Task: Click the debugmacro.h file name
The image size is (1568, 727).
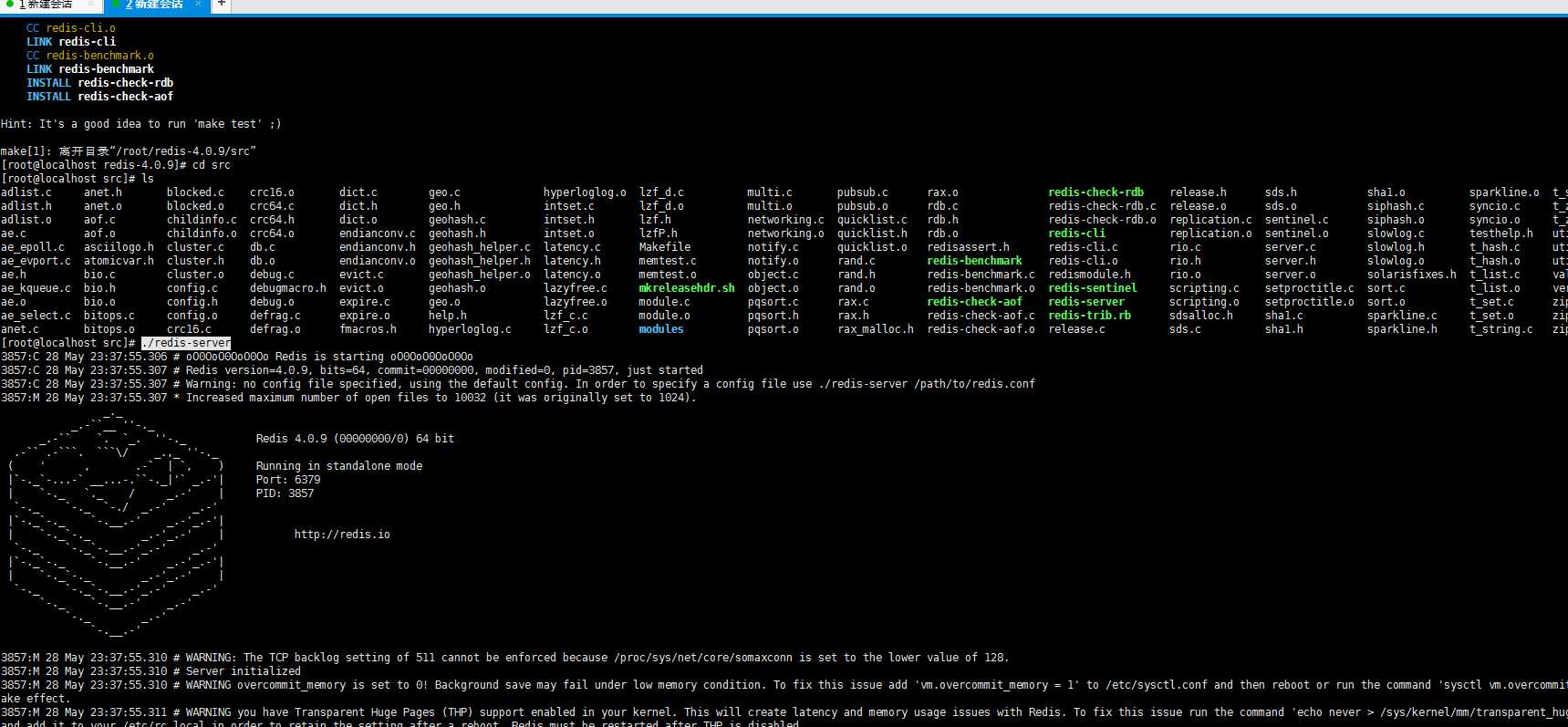Action: [287, 288]
